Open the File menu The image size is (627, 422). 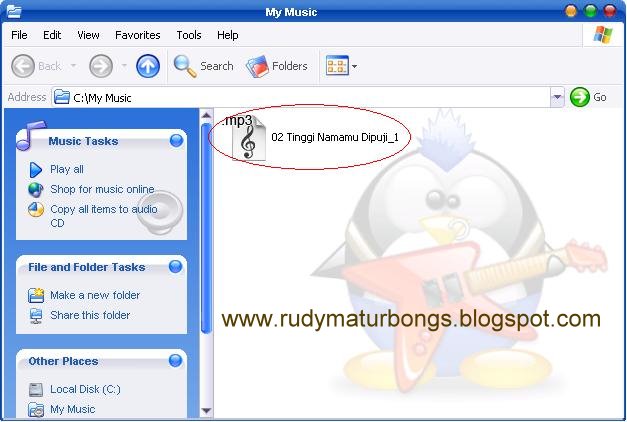(19, 35)
